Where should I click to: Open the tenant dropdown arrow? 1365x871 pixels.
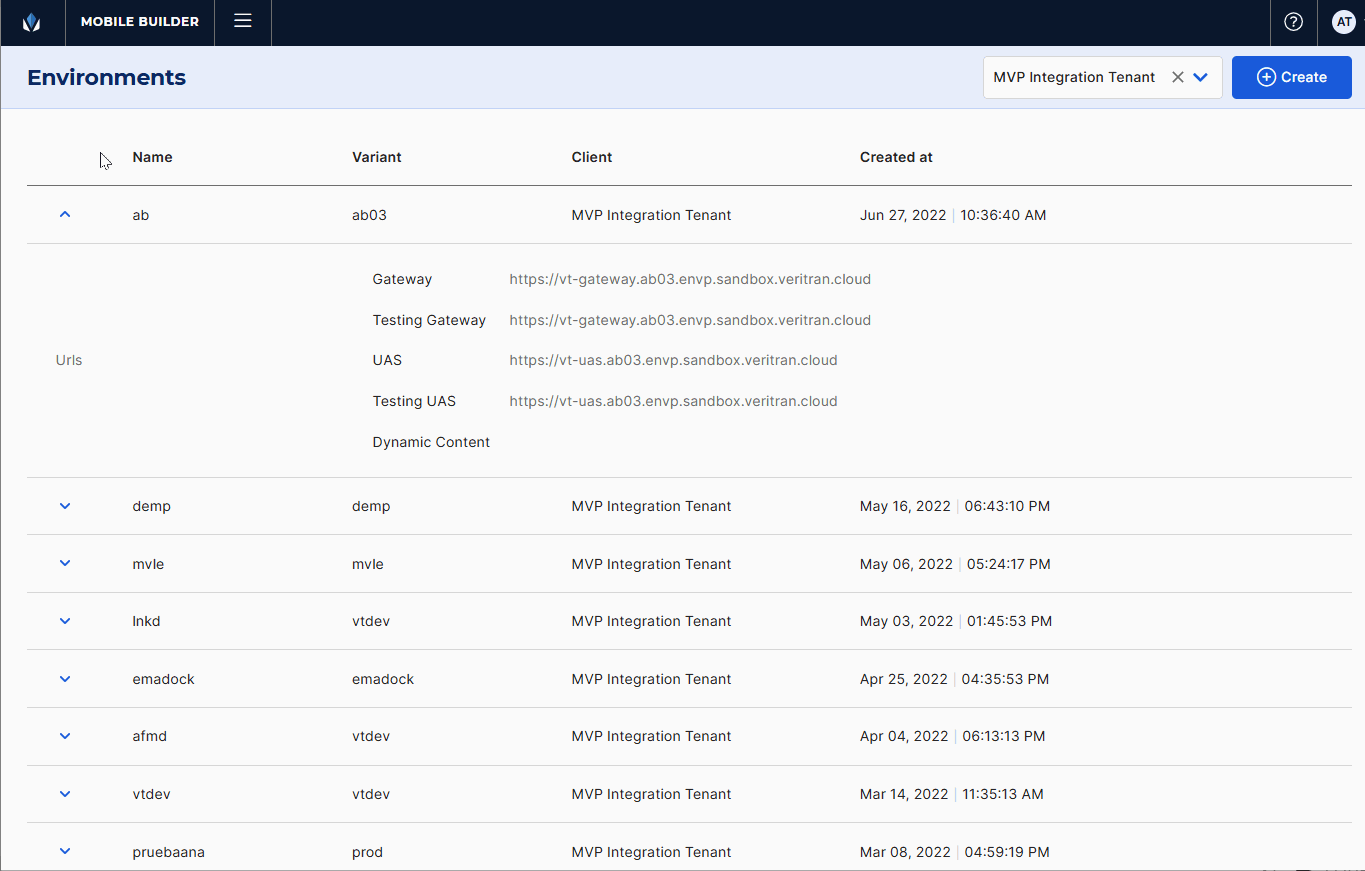[x=1201, y=77]
